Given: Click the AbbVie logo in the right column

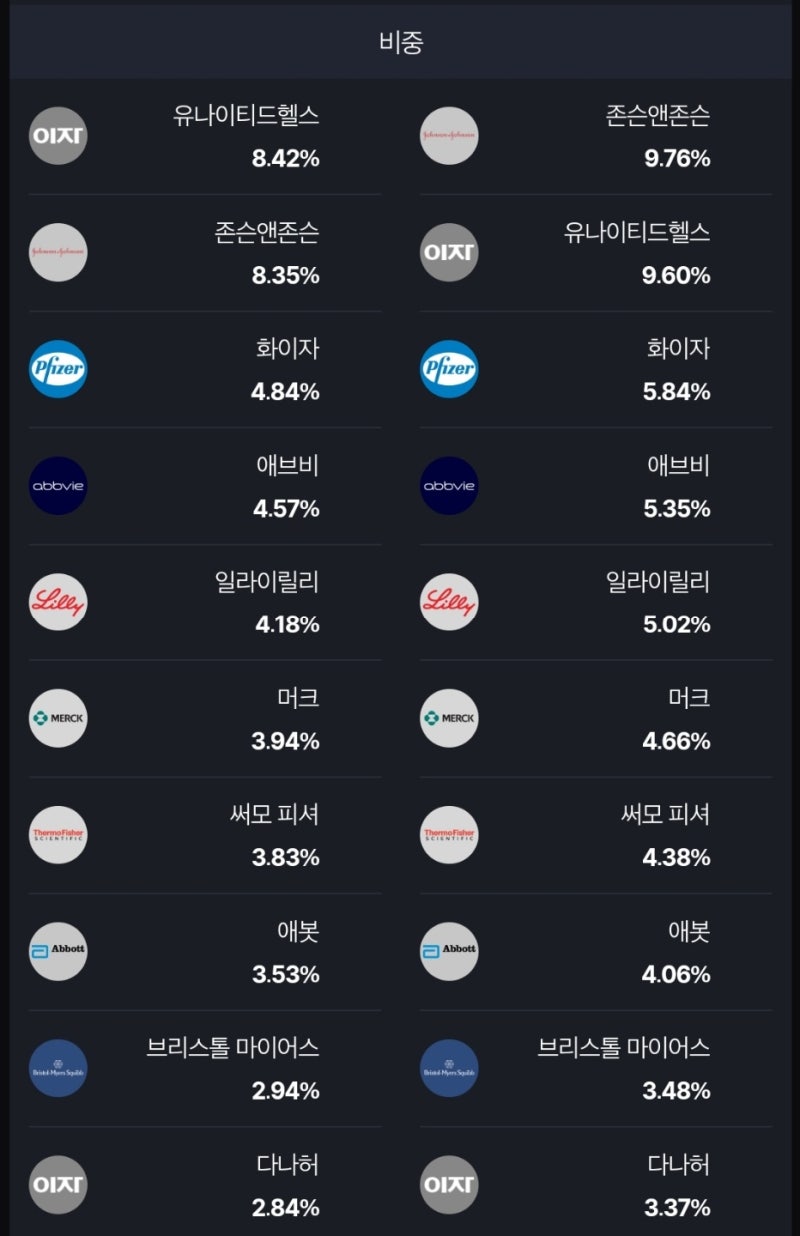Looking at the screenshot, I should [448, 485].
